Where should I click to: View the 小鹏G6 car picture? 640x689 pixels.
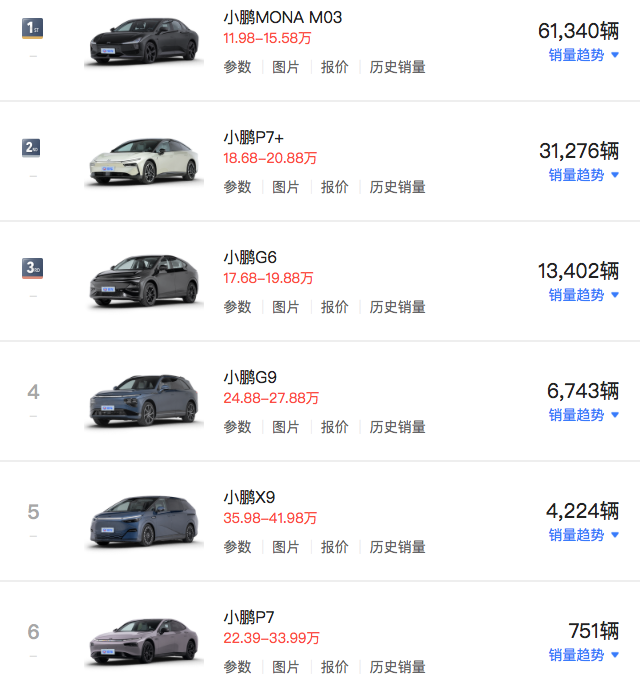[x=144, y=281]
